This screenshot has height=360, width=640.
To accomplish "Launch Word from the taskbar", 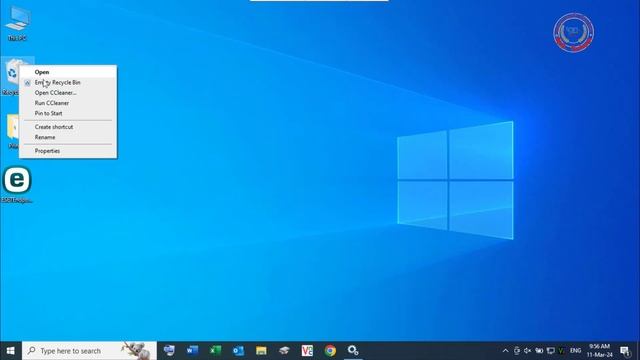I will click(x=192, y=351).
